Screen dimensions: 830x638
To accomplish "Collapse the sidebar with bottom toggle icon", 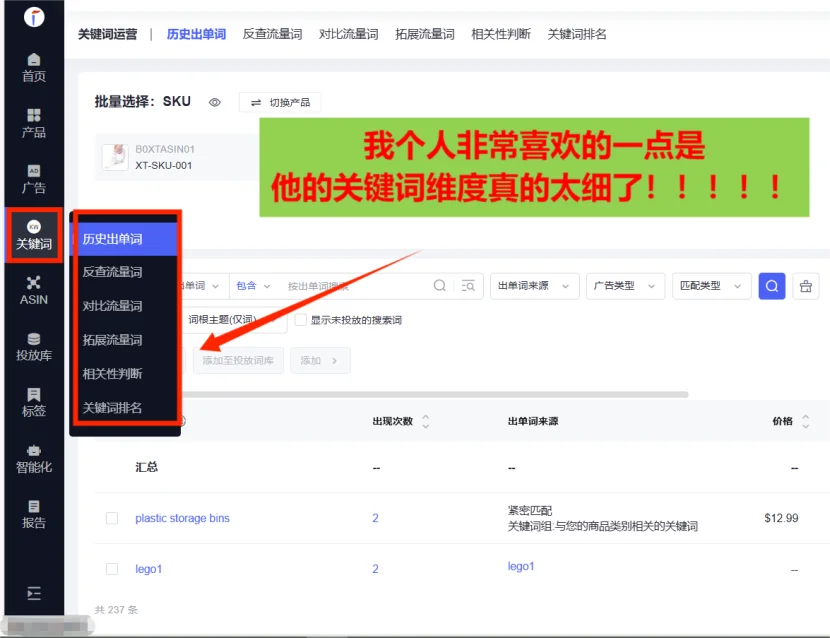I will [x=34, y=594].
